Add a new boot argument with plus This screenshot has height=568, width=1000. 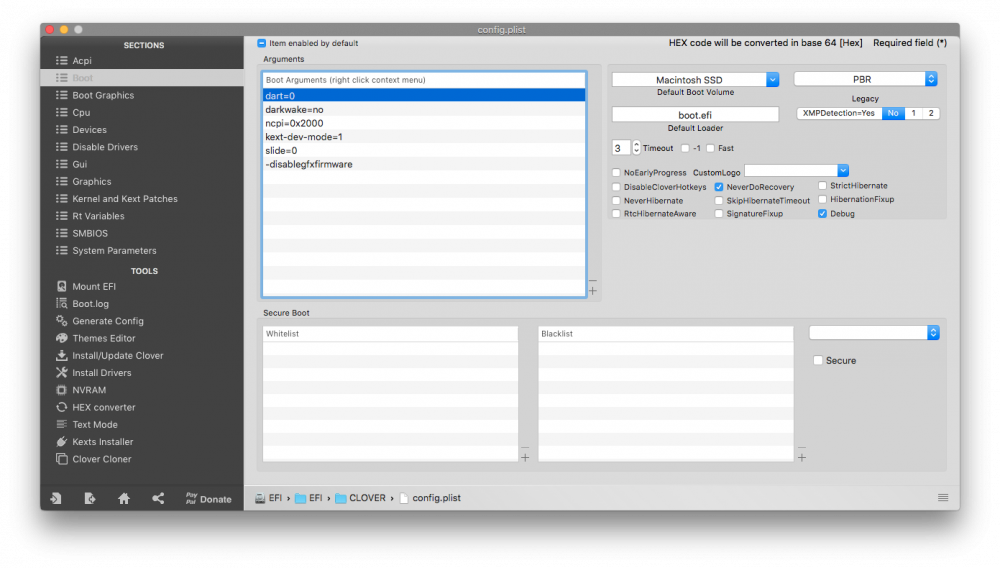pyautogui.click(x=592, y=291)
